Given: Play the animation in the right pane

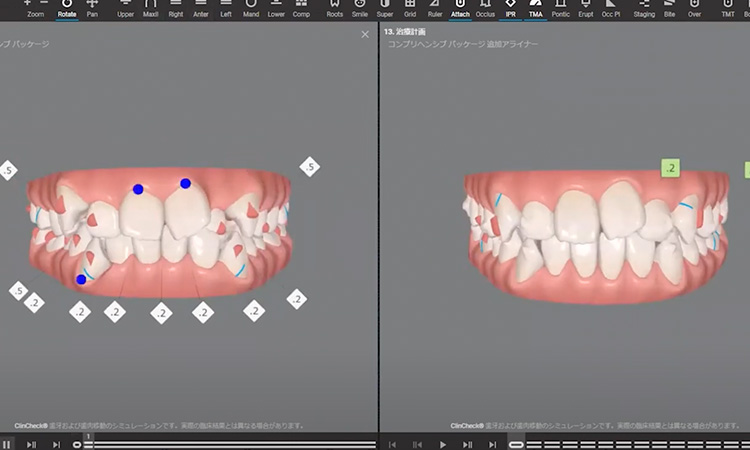Looking at the screenshot, I should click(x=443, y=444).
